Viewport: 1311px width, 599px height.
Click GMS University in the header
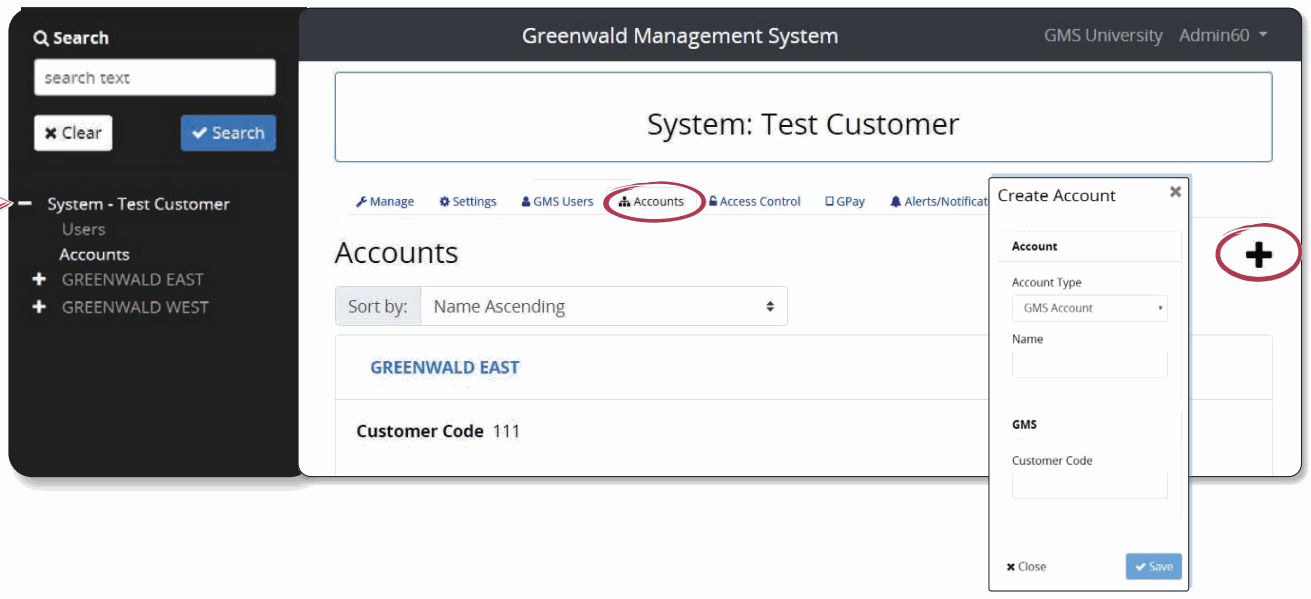click(1103, 36)
